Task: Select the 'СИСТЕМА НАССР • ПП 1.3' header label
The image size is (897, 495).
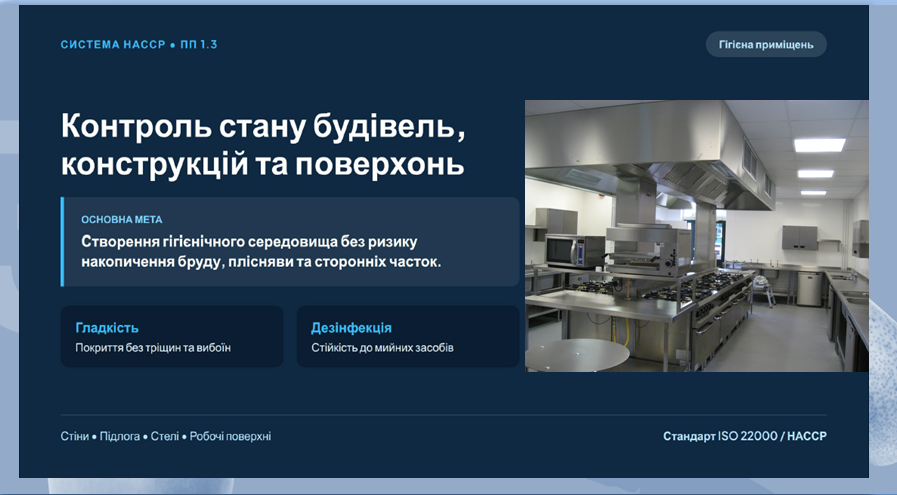Action: tap(139, 45)
